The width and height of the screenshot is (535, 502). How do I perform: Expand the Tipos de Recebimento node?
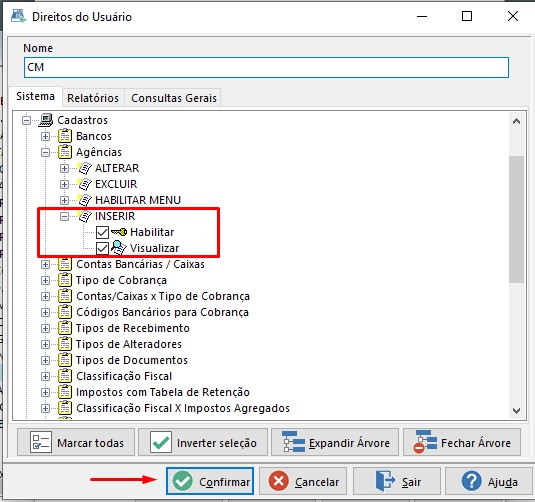45,328
